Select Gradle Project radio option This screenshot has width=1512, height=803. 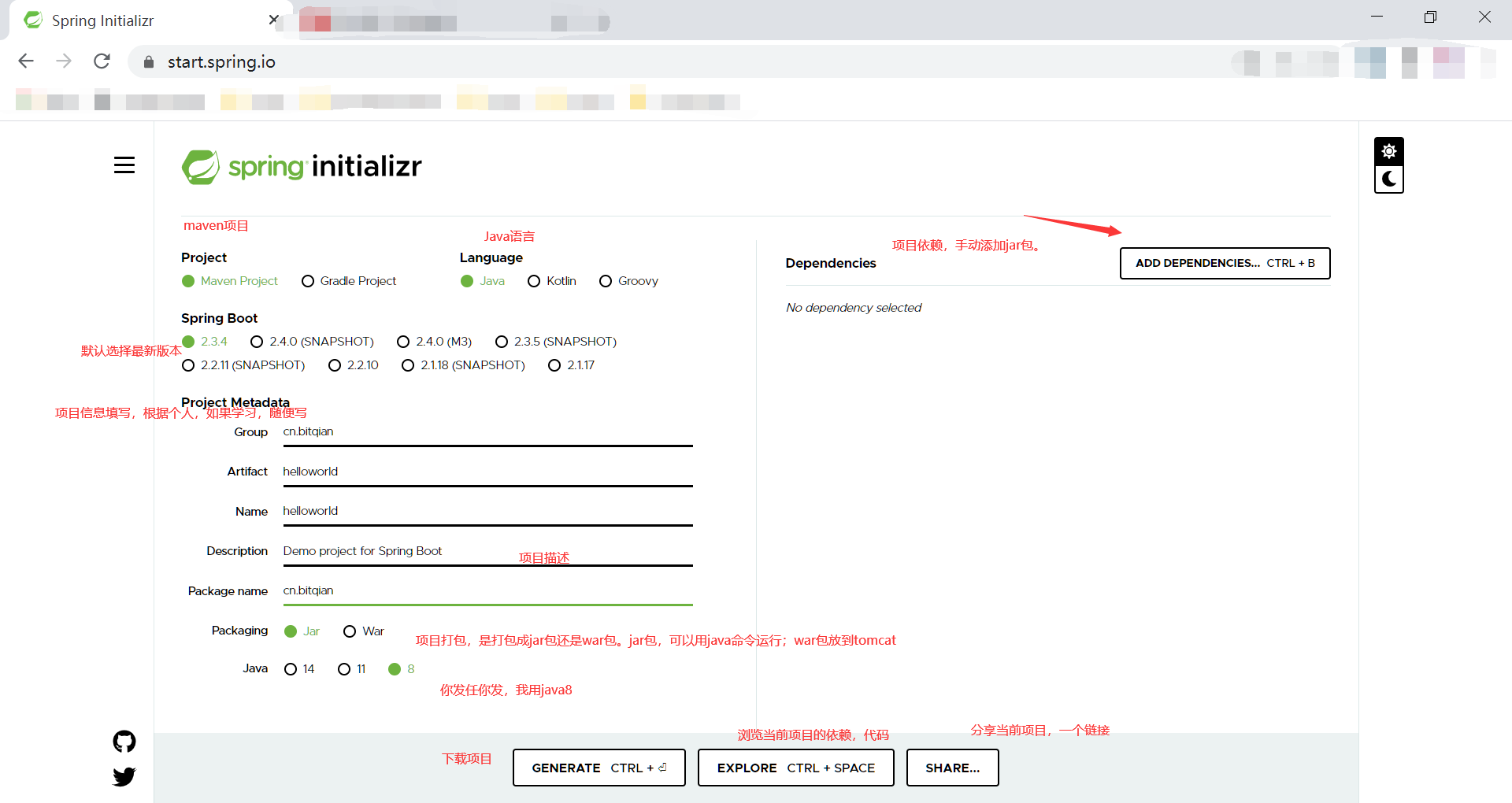coord(349,281)
